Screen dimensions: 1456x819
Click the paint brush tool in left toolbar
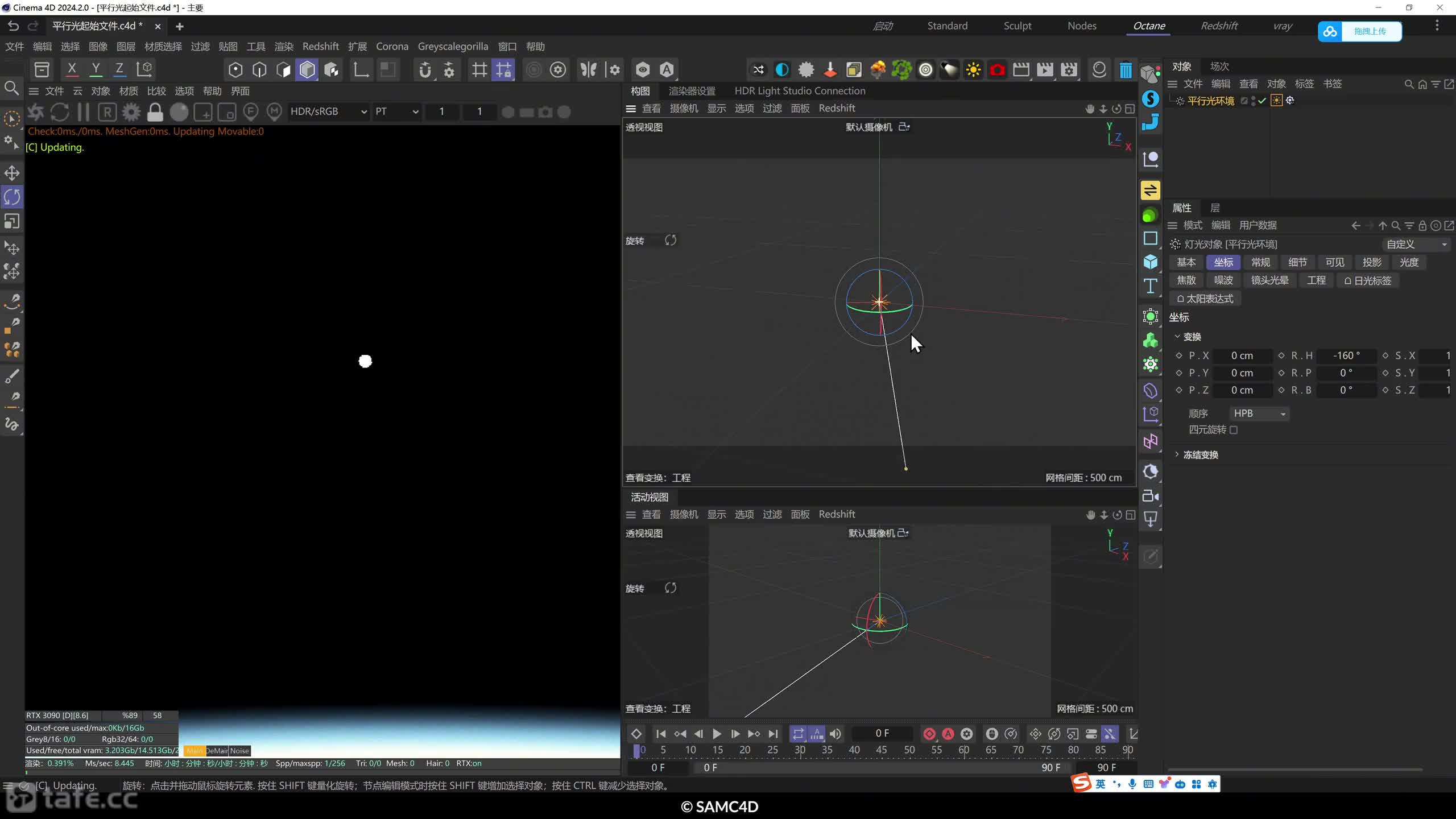[x=12, y=376]
